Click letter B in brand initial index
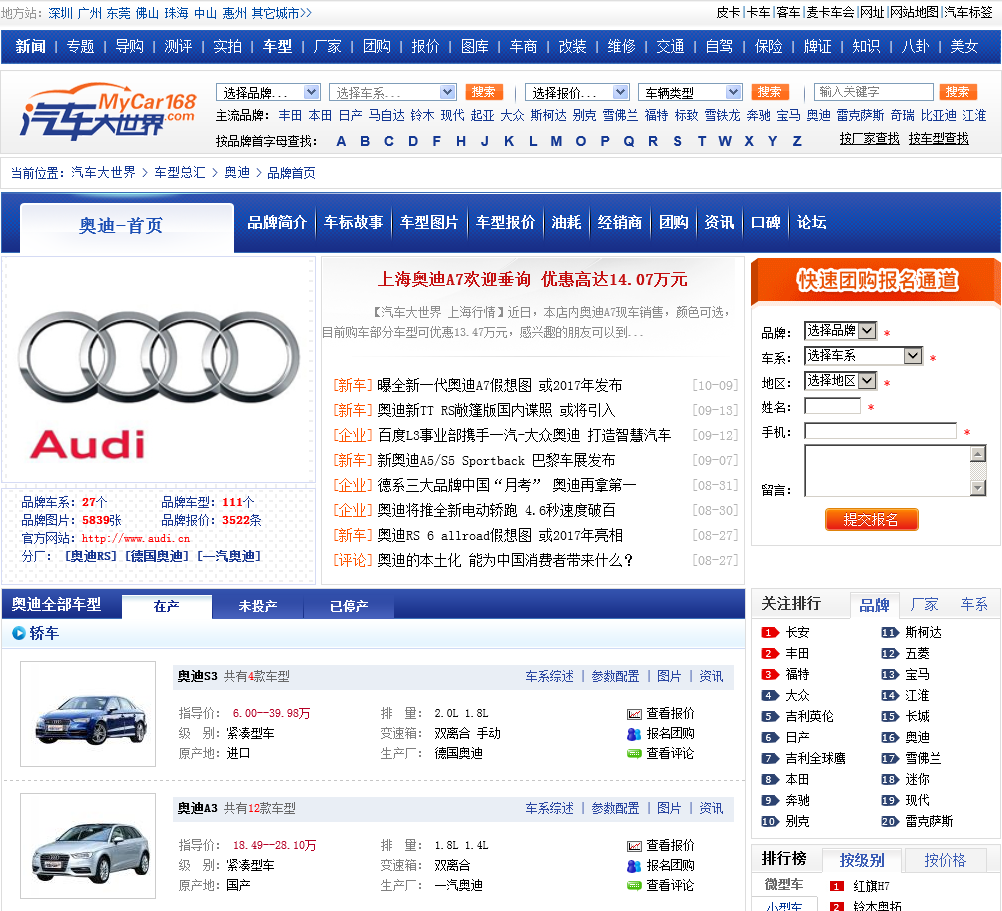1002x911 pixels. [365, 141]
